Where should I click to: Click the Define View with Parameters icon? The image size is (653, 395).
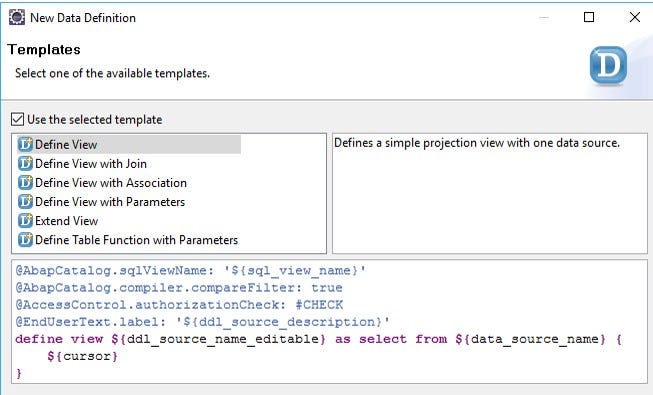[x=25, y=202]
